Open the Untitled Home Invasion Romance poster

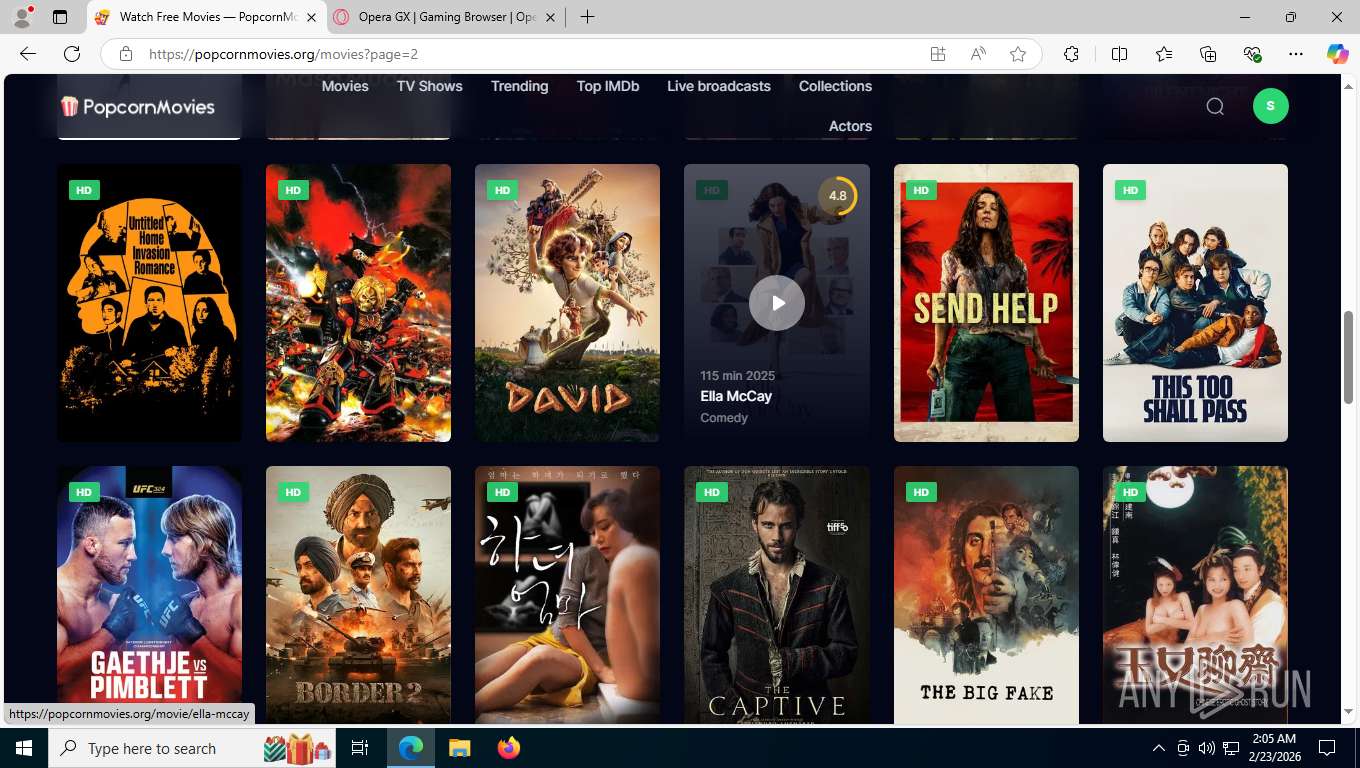149,303
